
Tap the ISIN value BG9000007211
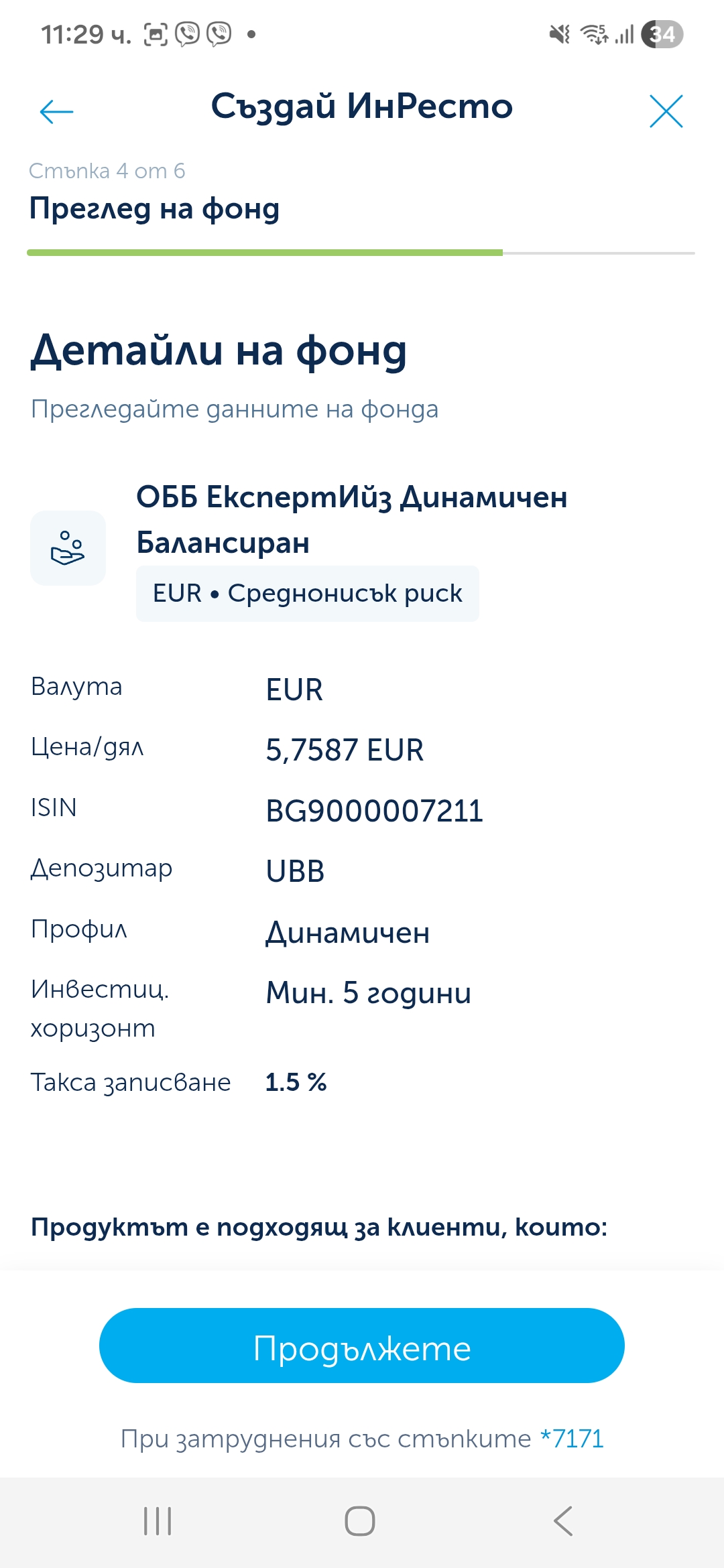click(374, 811)
